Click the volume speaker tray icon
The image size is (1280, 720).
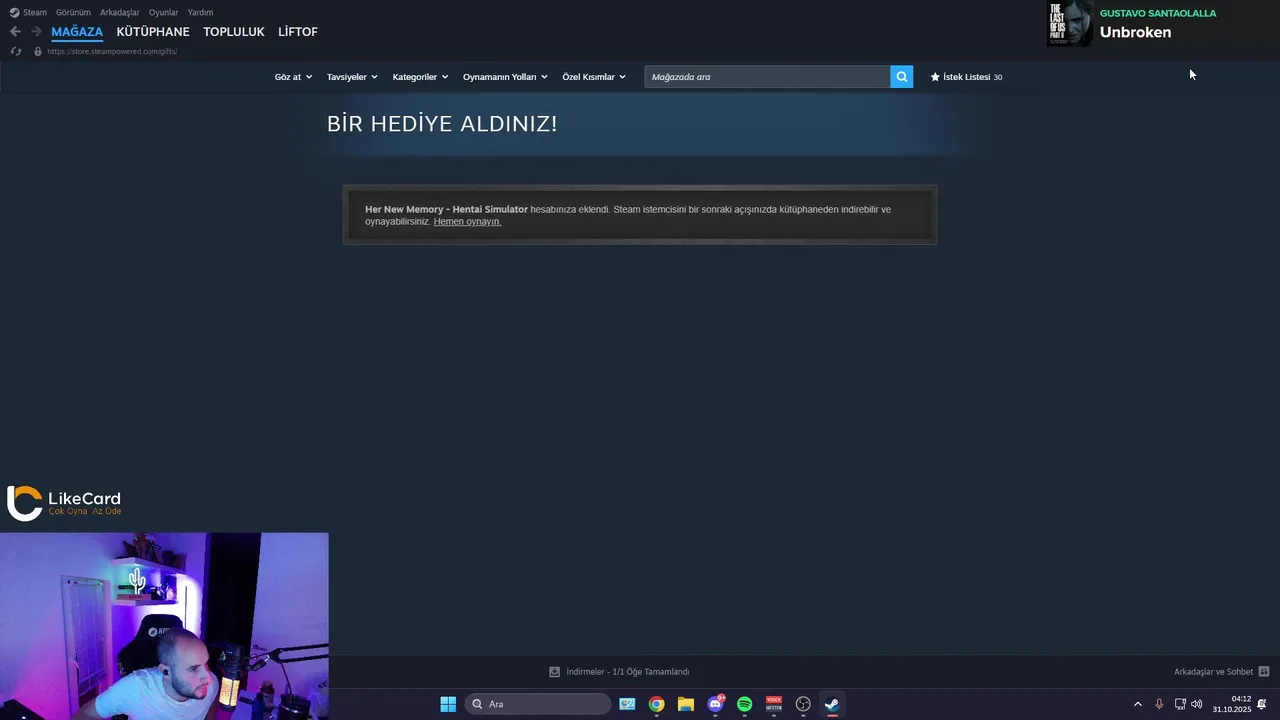pos(1197,704)
